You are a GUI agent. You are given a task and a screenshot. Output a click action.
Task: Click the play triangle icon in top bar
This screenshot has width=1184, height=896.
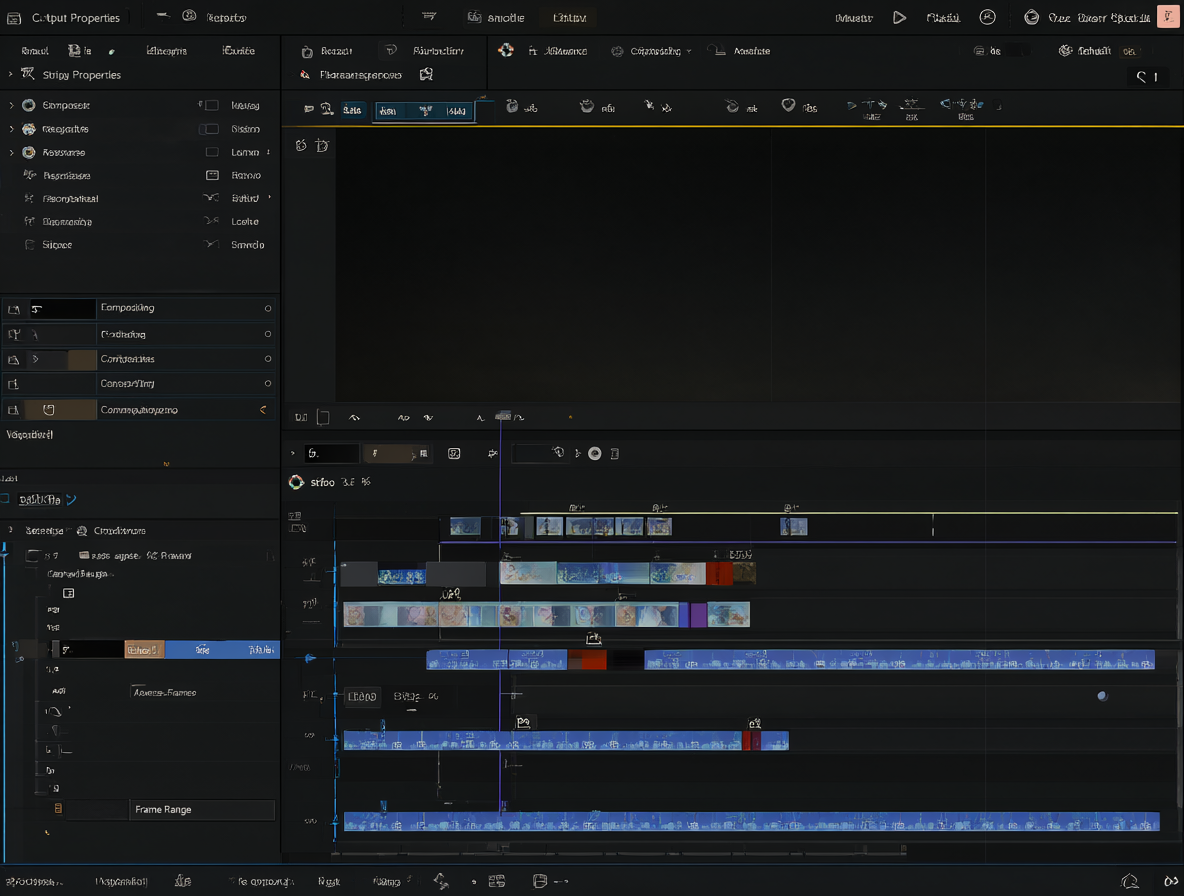(x=899, y=17)
